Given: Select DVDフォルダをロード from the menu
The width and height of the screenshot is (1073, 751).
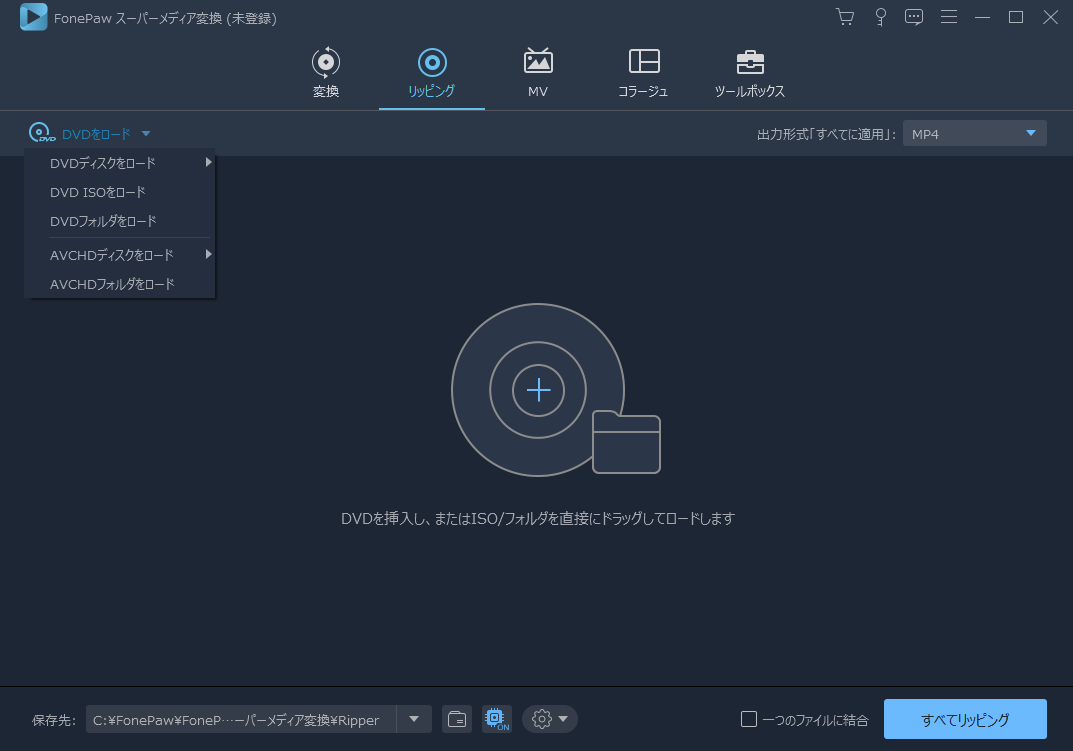Looking at the screenshot, I should 120,221.
